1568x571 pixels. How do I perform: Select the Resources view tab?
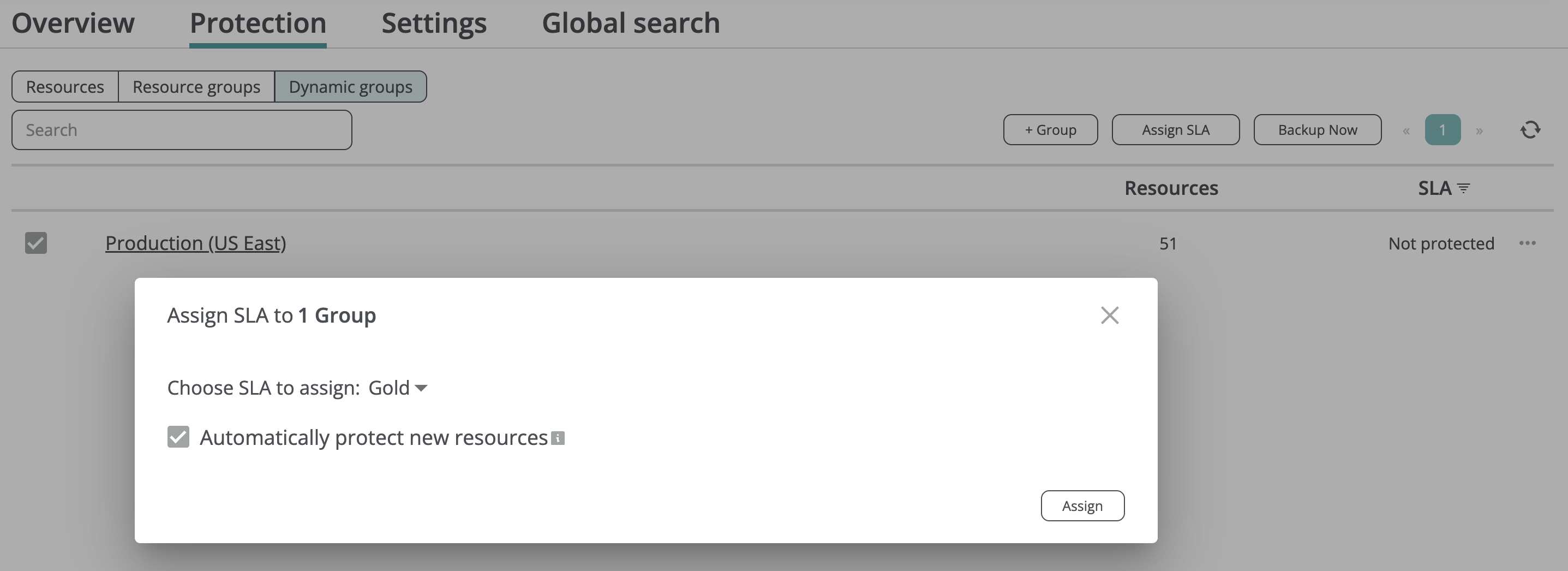click(65, 87)
